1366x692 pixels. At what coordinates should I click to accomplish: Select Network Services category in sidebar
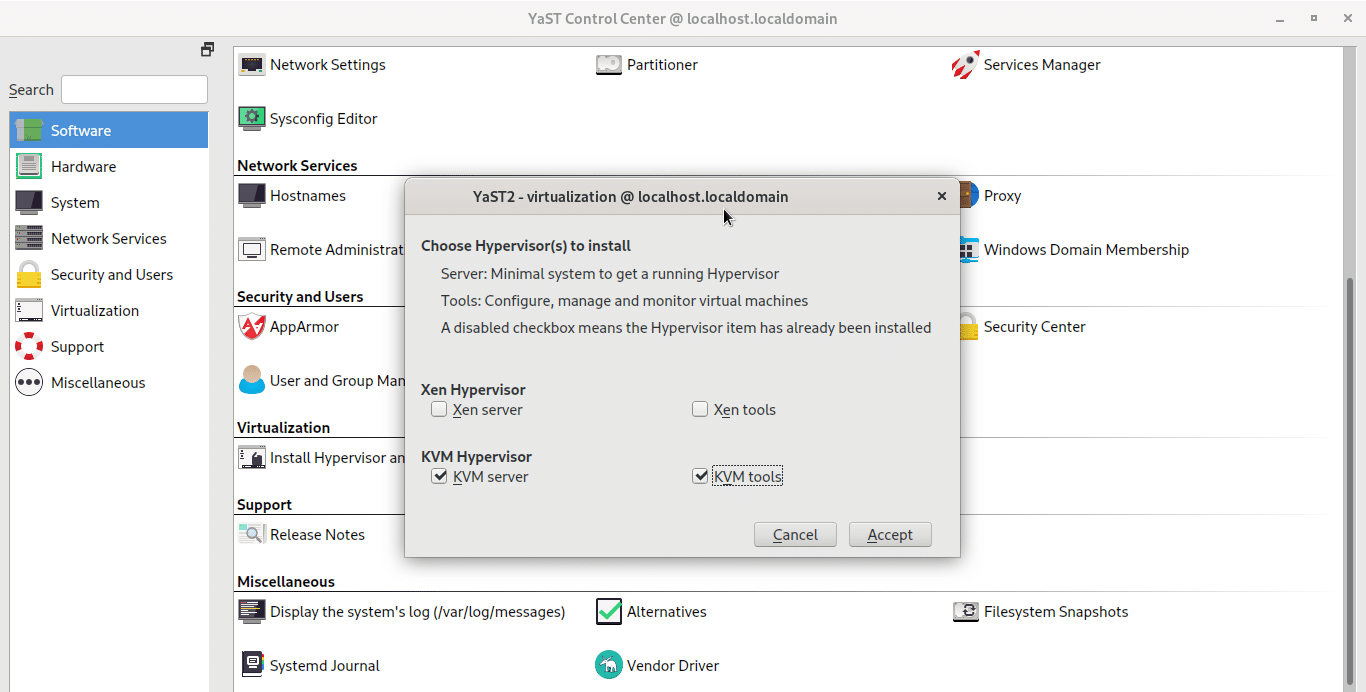pyautogui.click(x=109, y=239)
